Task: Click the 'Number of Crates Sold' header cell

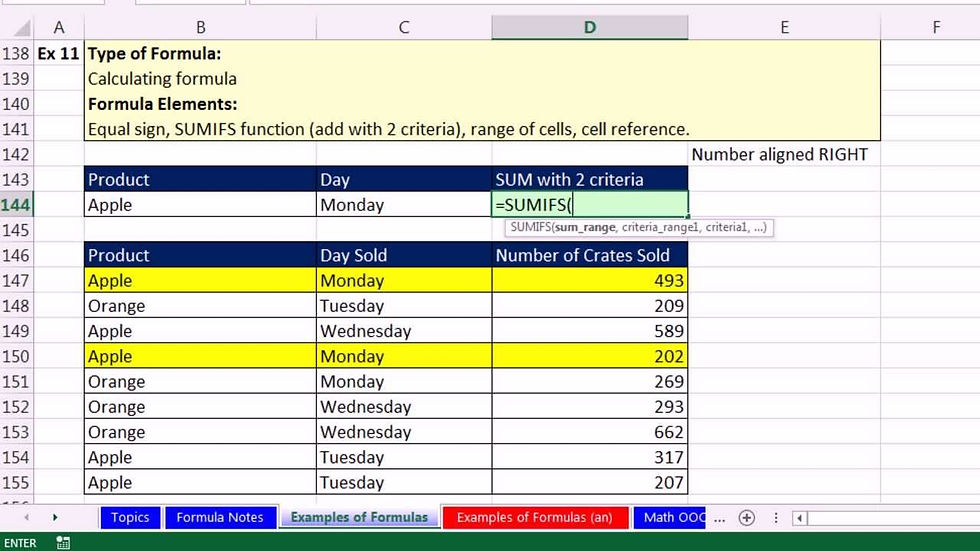Action: [x=589, y=255]
